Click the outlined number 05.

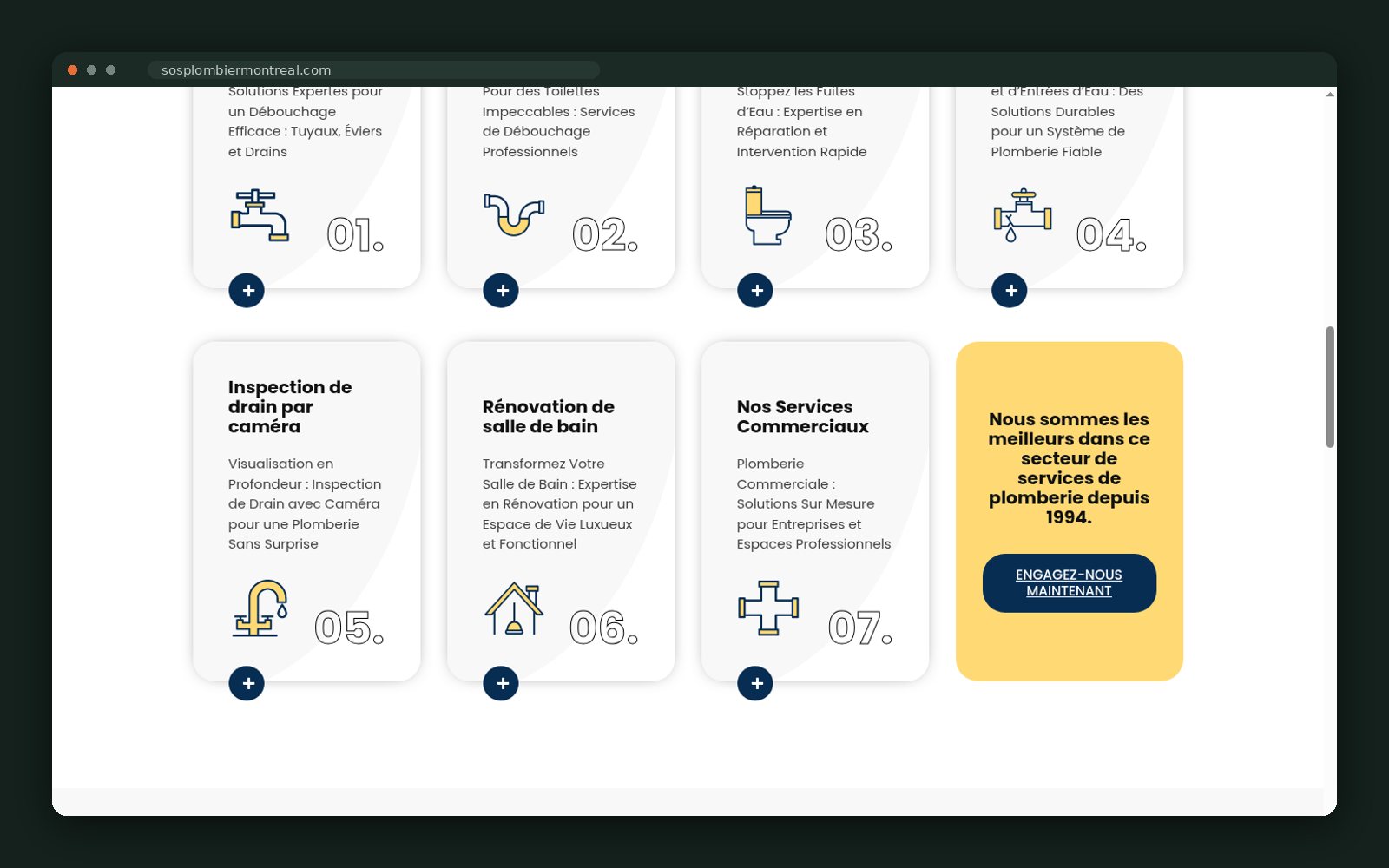(349, 628)
